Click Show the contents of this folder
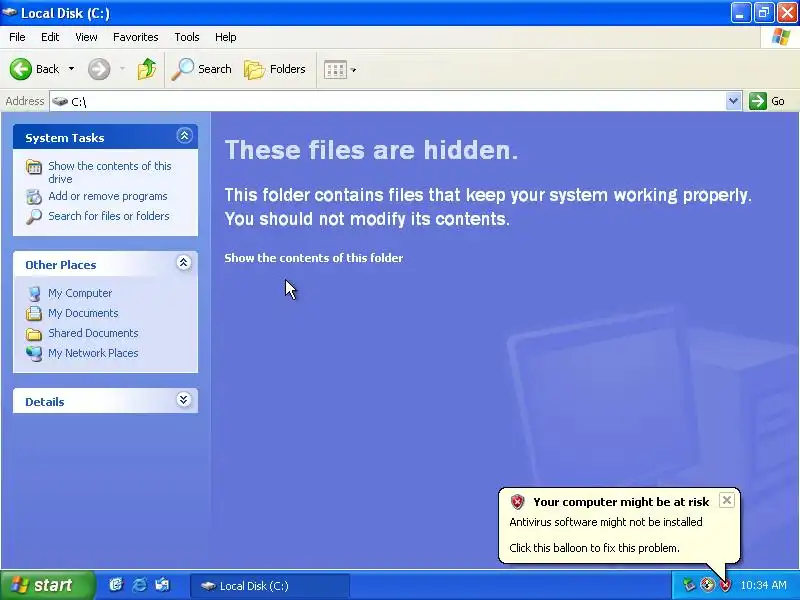Screen dimensions: 800x600 click(x=314, y=258)
